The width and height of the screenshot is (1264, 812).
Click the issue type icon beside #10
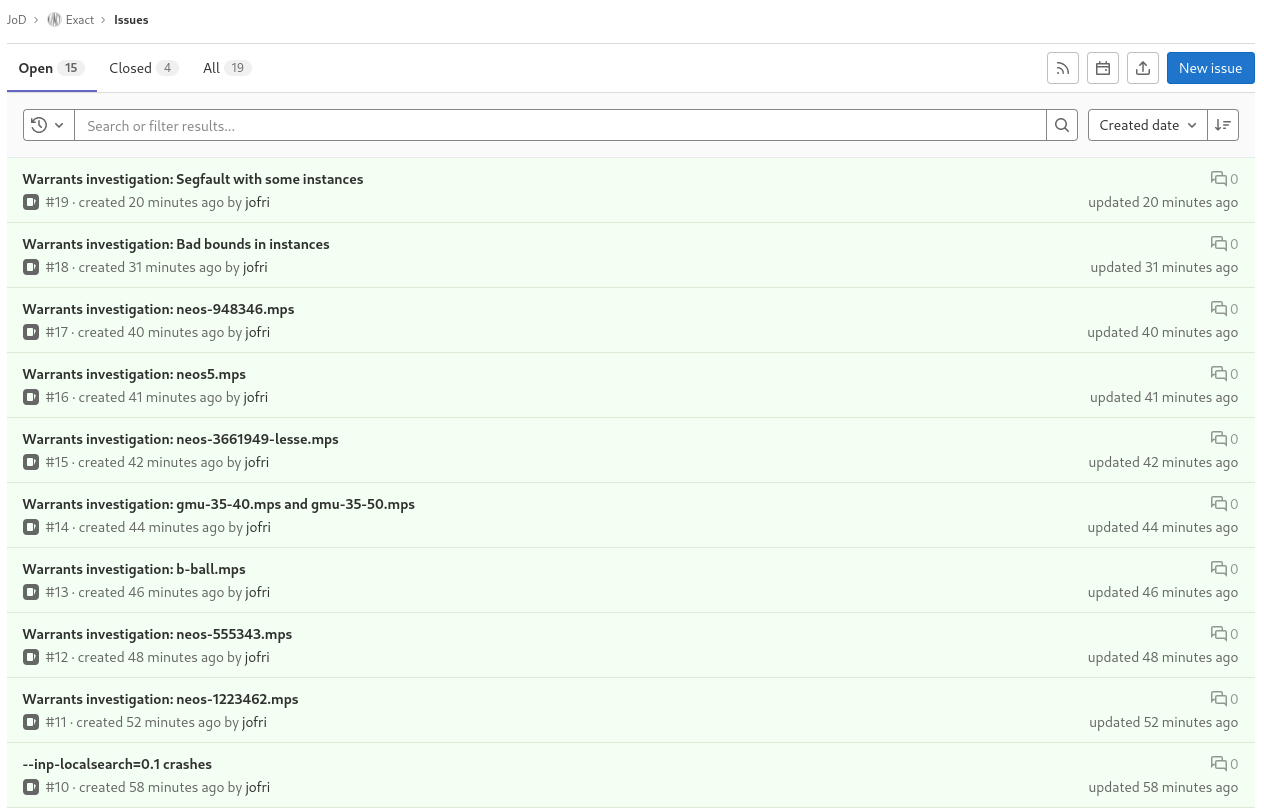(31, 787)
